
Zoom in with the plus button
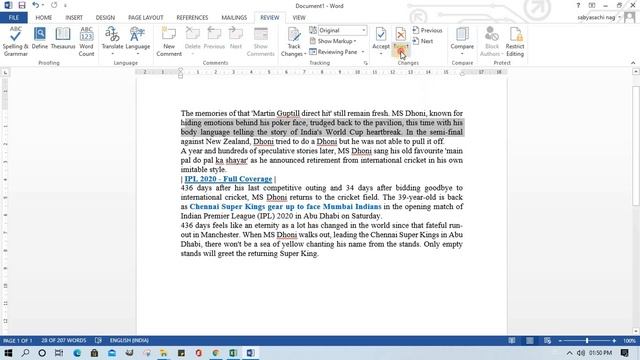click(x=614, y=340)
